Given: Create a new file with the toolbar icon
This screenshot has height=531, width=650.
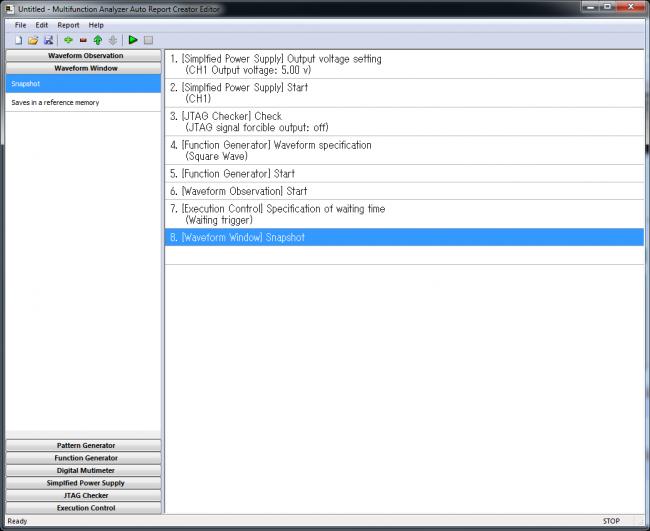Looking at the screenshot, I should point(18,40).
